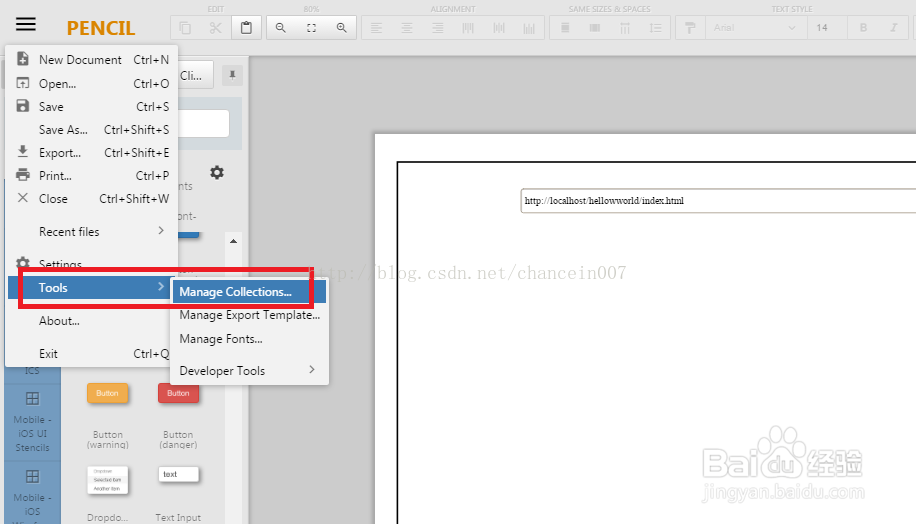
Task: Open the hamburger main menu
Action: tap(26, 24)
